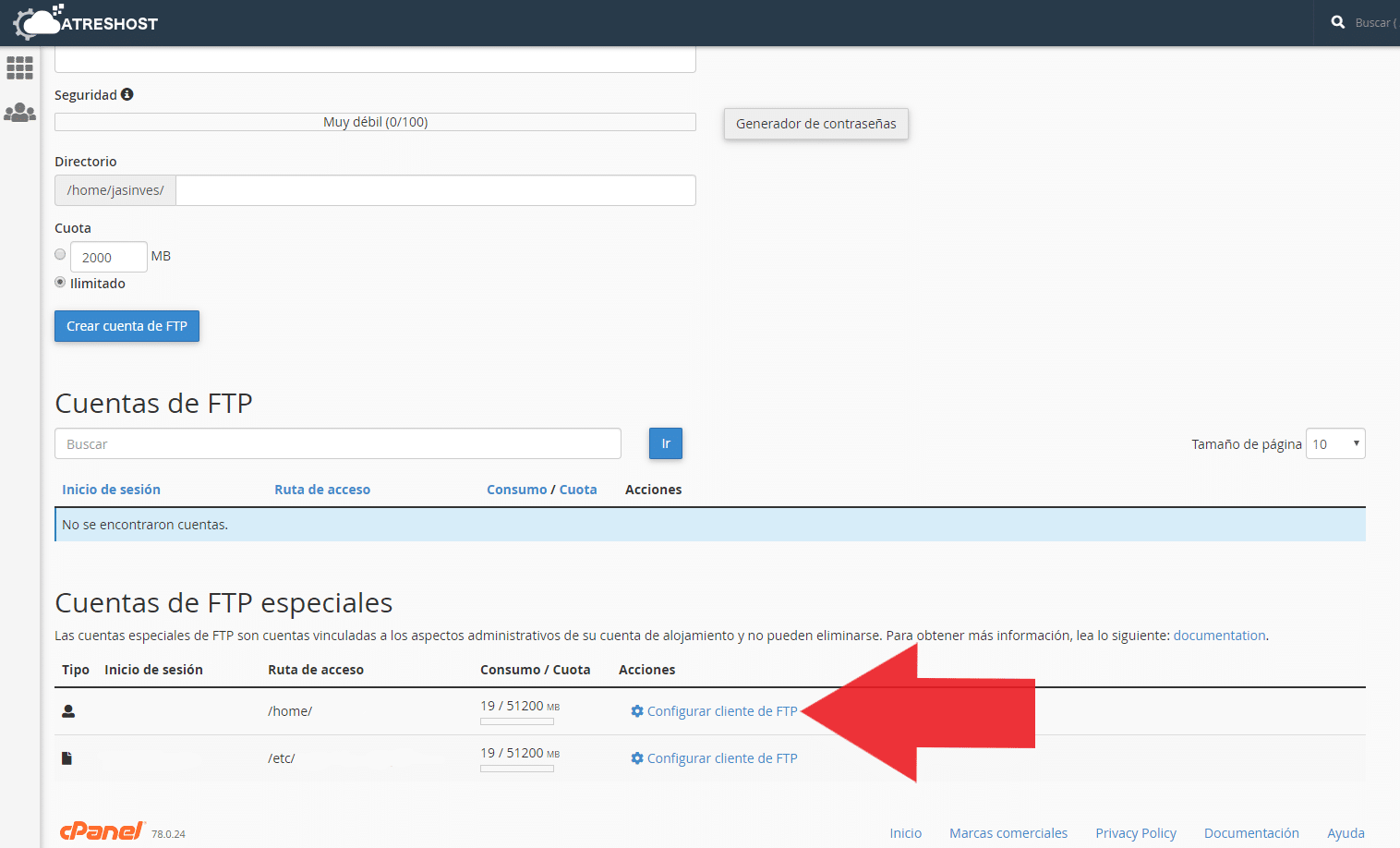Open Configurar cliente de FTP for /home/
1400x848 pixels.
[722, 711]
